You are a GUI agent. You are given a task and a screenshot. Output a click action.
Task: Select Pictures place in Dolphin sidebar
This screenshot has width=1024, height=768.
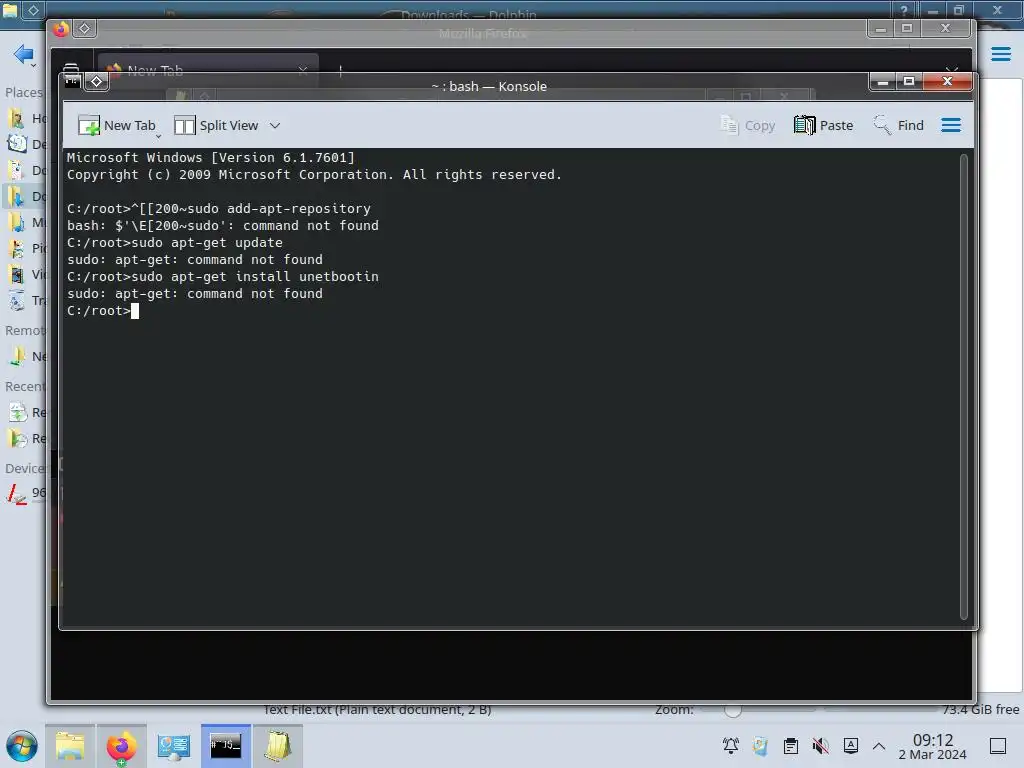[26, 248]
